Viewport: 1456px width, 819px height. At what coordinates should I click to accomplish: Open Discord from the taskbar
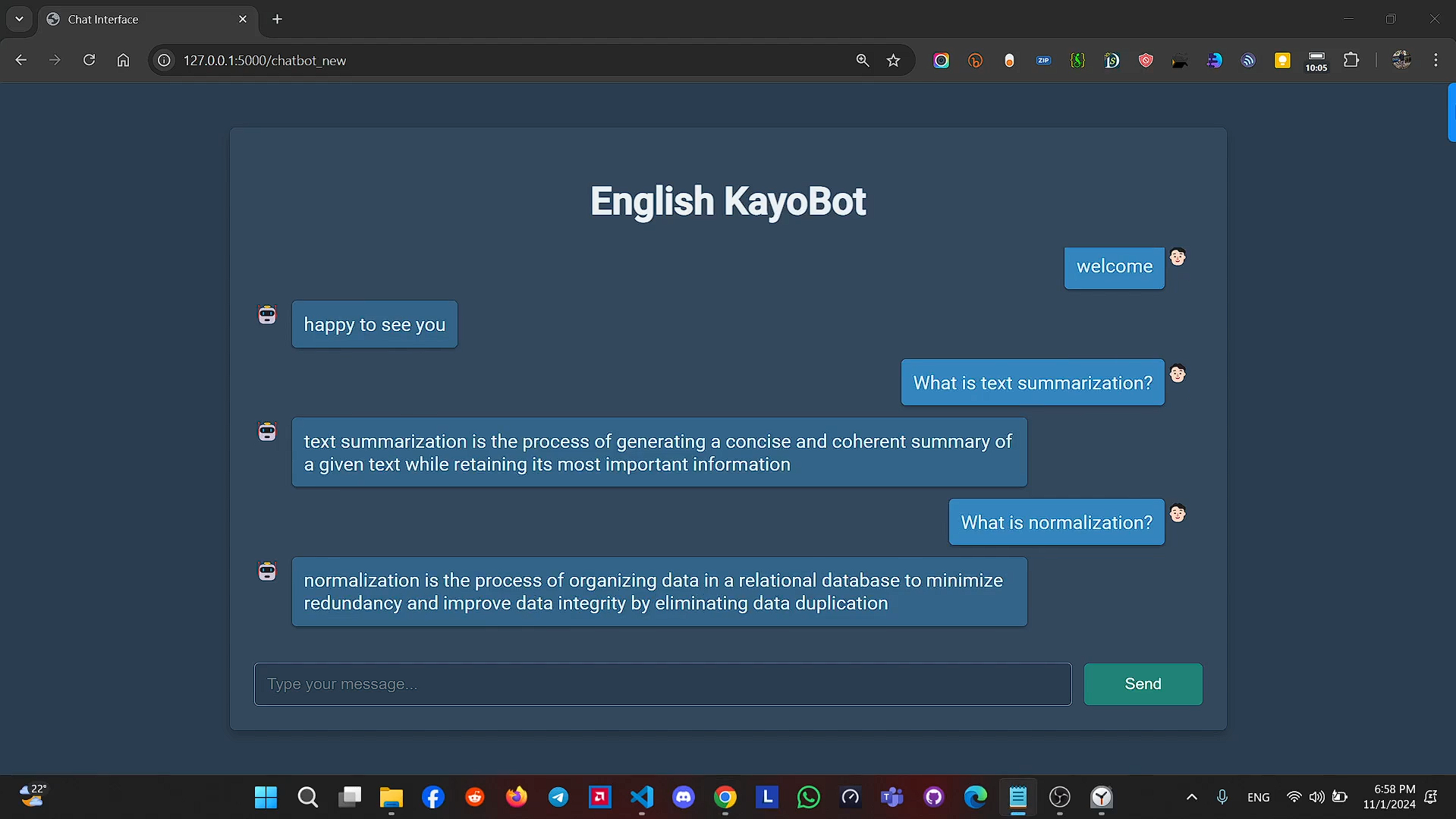point(683,797)
